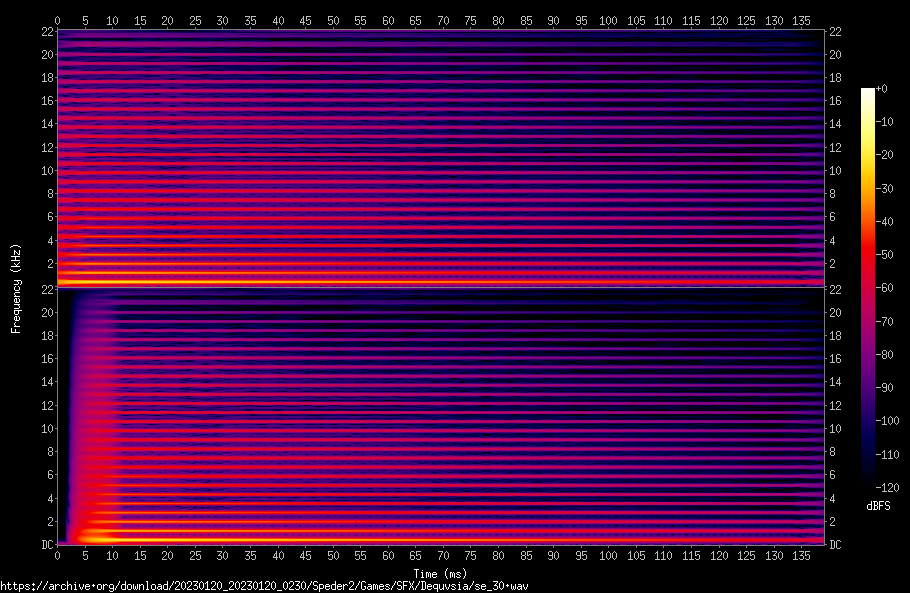Click the "Frequency (kHz)" axis title
This screenshot has height=593, width=910.
[x=16, y=288]
